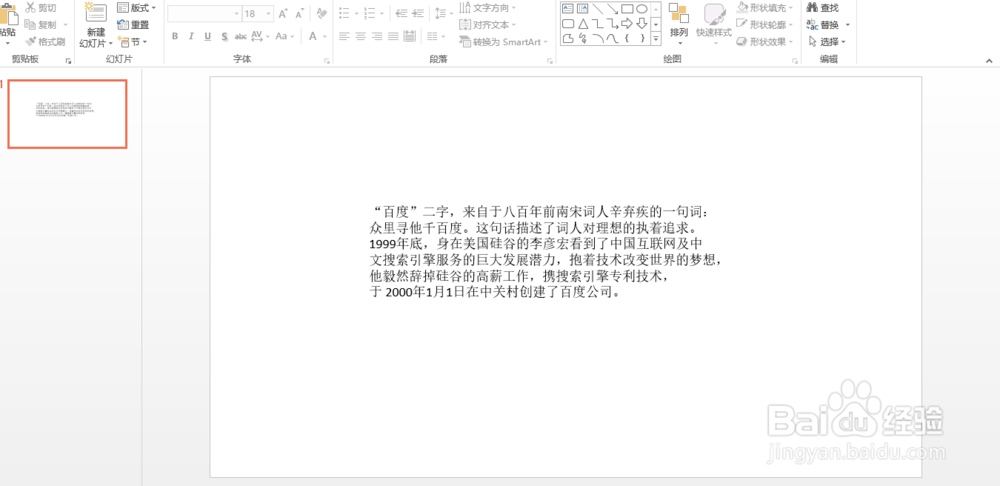Open the Change Case (Aa) dropdown
Image resolution: width=1000 pixels, height=486 pixels.
click(285, 36)
